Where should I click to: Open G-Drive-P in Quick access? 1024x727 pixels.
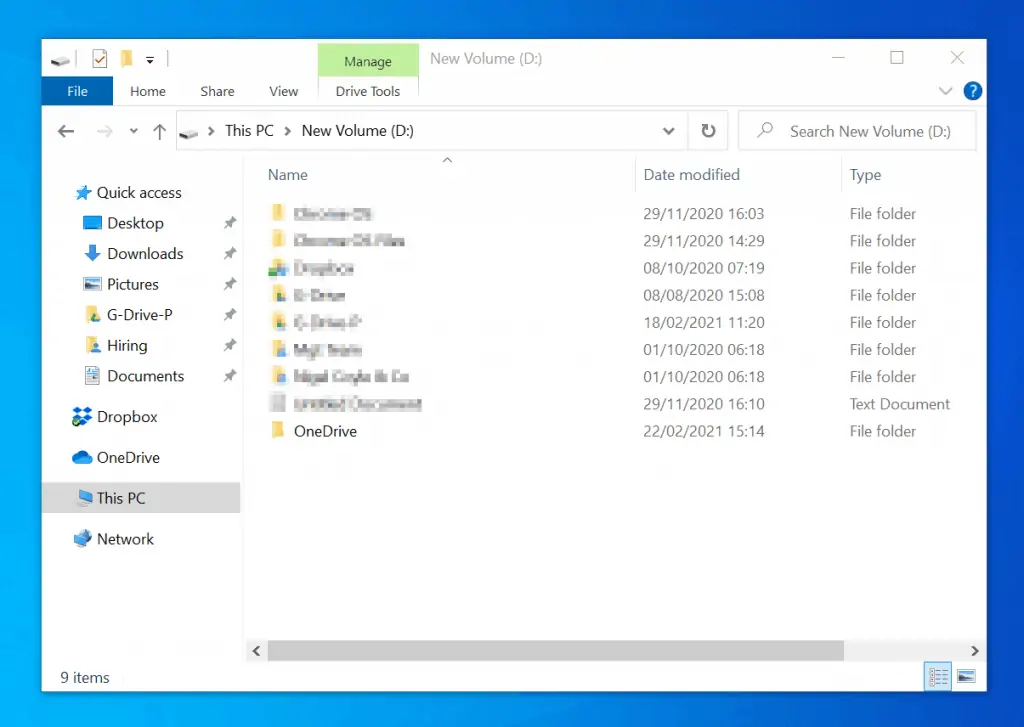pos(139,315)
